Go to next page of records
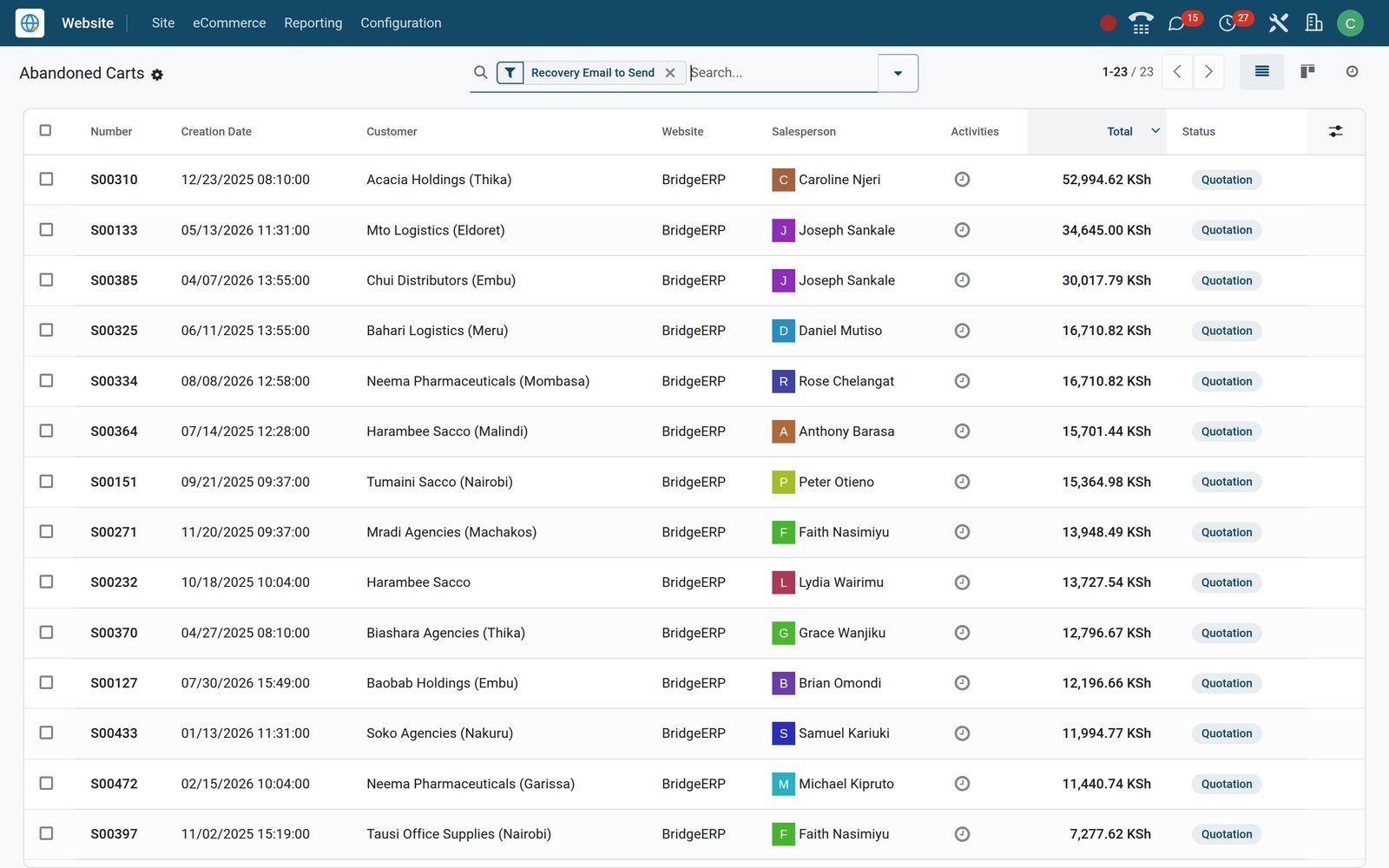Viewport: 1389px width, 868px height. coord(1208,72)
